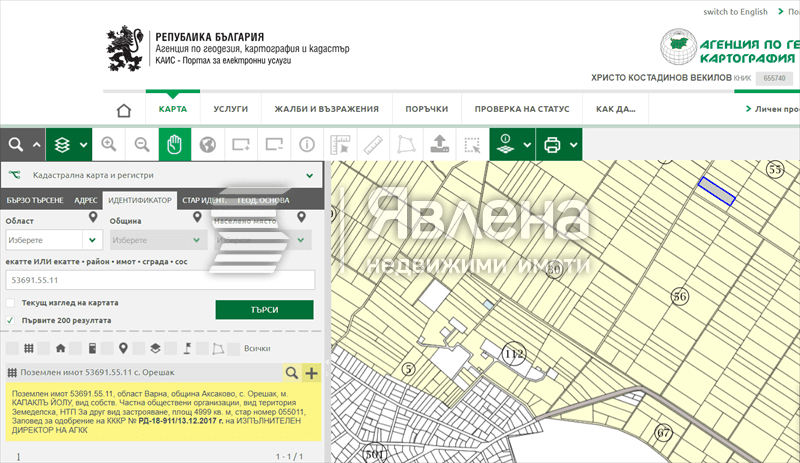Toggle checkbox before building house icon
The height and width of the screenshot is (463, 800).
pyautogui.click(x=44, y=349)
